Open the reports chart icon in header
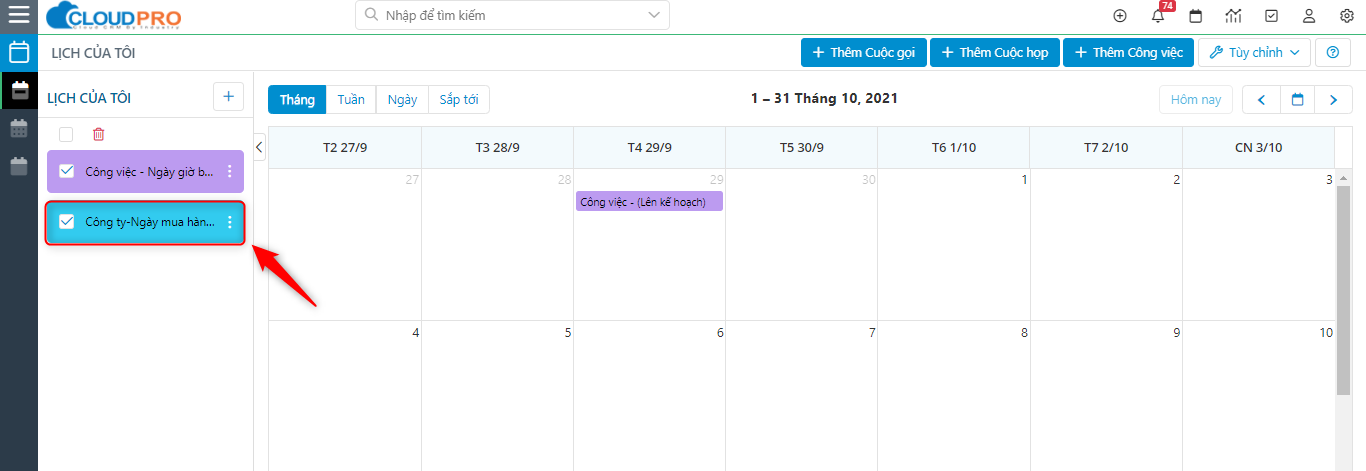 pyautogui.click(x=1233, y=16)
